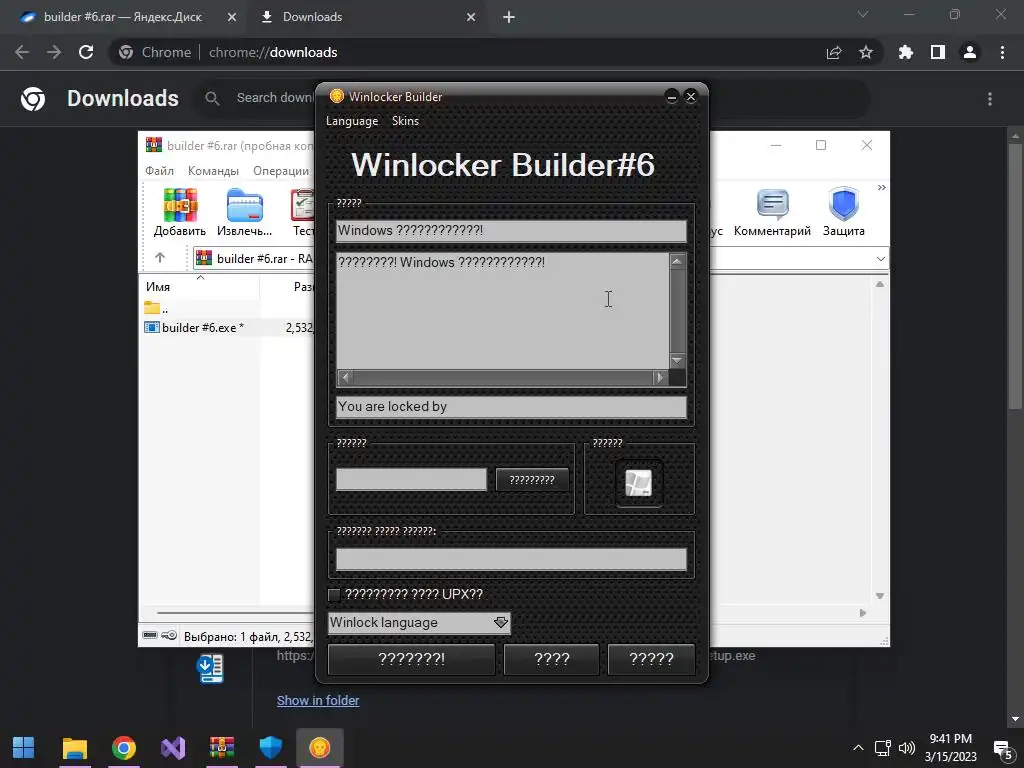Open Chrome three-dot main menu
This screenshot has height=768, width=1024.
pos(1002,52)
